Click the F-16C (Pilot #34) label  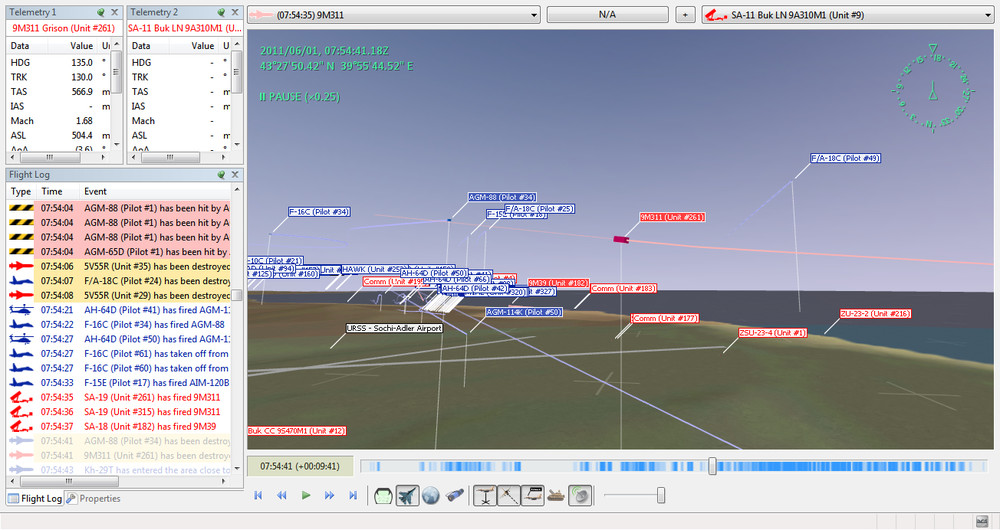[319, 212]
